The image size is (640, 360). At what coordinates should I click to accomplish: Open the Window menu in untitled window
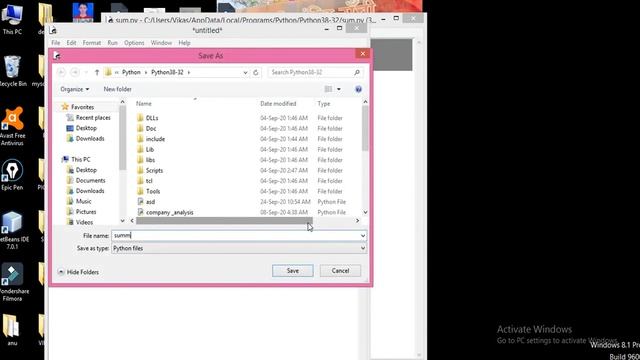click(x=161, y=43)
